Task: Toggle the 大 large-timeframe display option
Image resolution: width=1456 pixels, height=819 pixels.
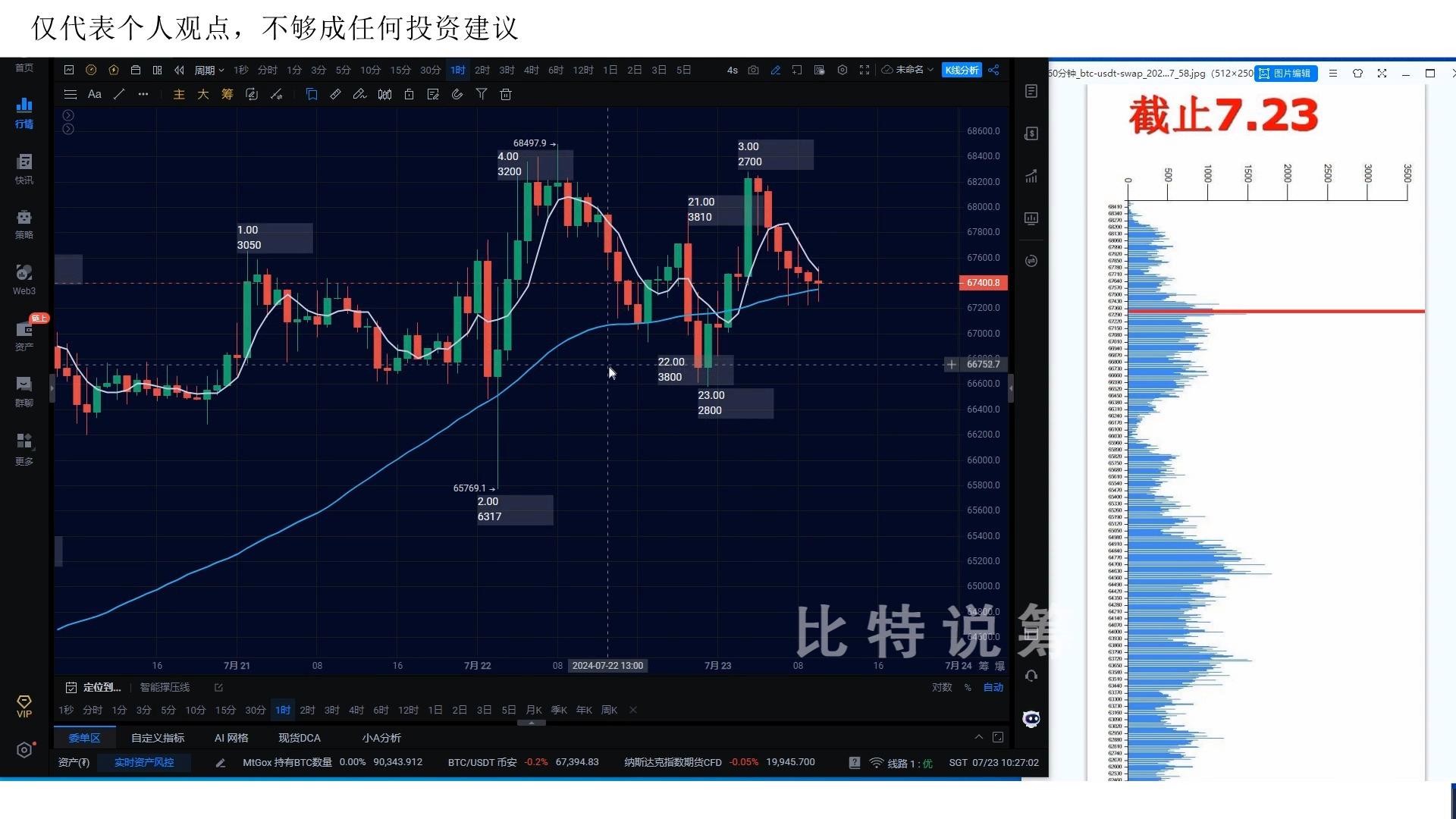Action: coord(203,94)
